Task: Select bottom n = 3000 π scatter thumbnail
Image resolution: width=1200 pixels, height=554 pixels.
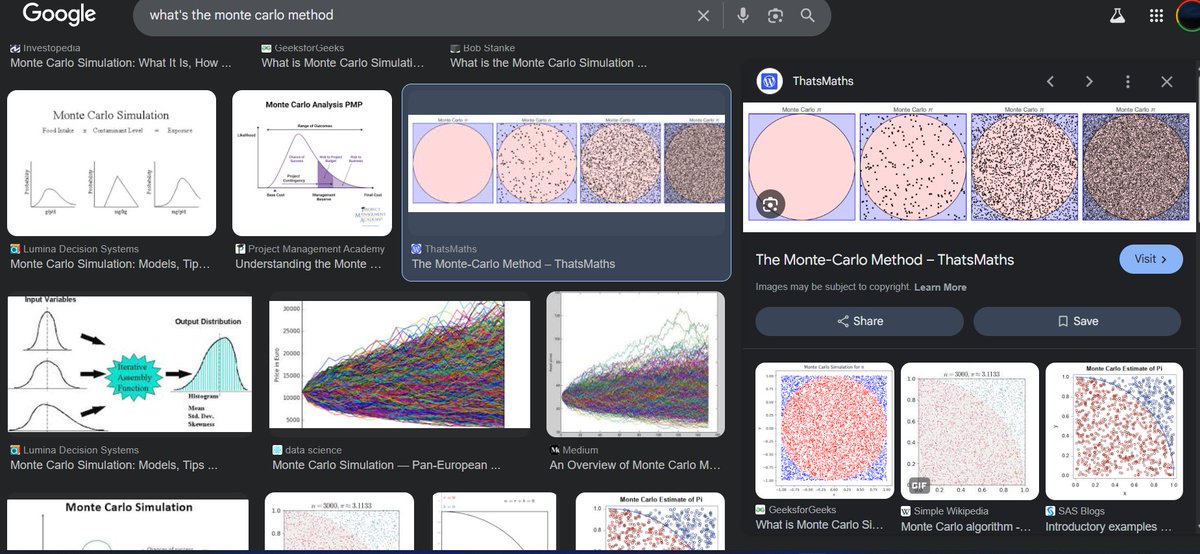Action: point(339,521)
